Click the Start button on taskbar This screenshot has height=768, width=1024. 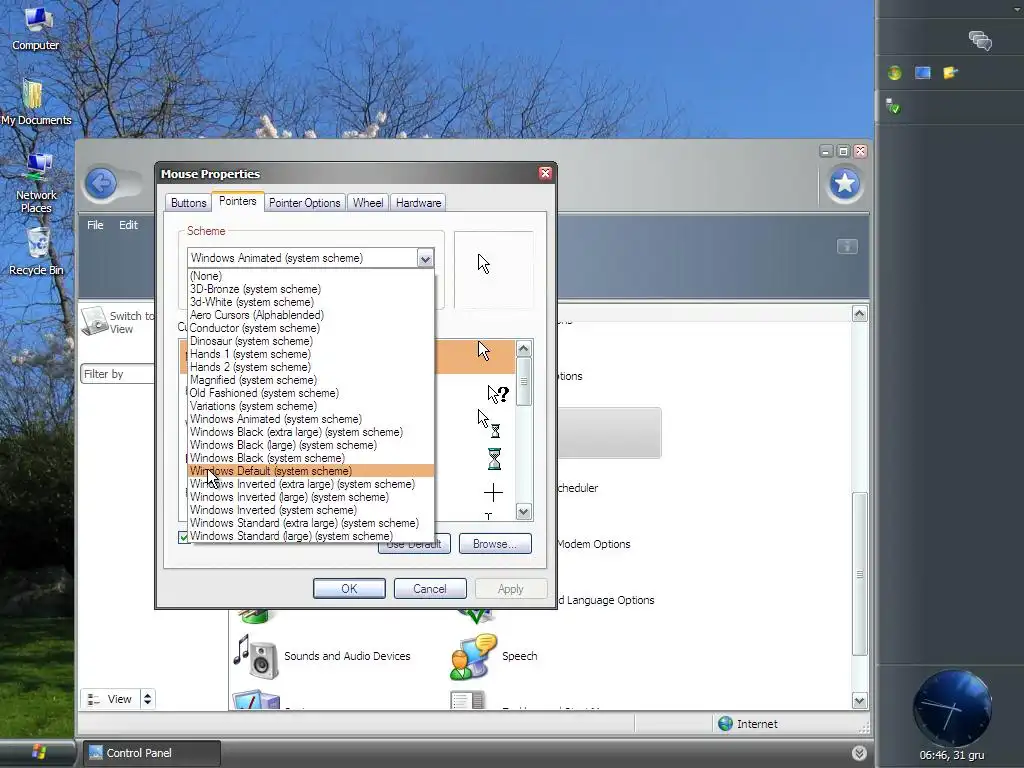tap(37, 752)
